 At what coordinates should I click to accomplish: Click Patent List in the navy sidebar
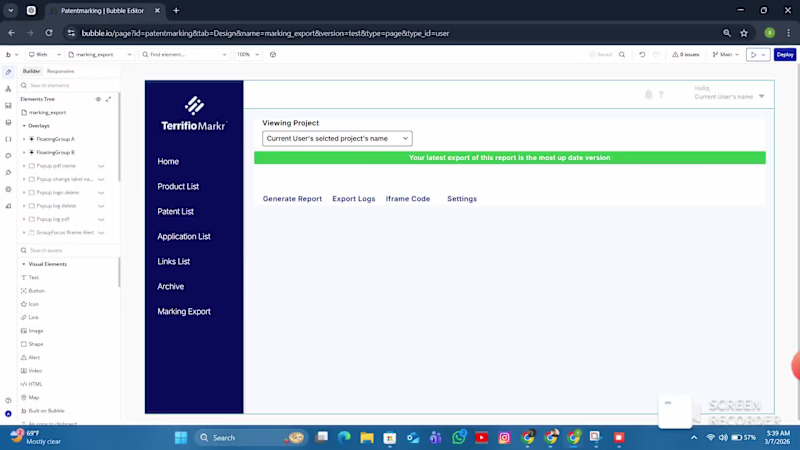176,211
